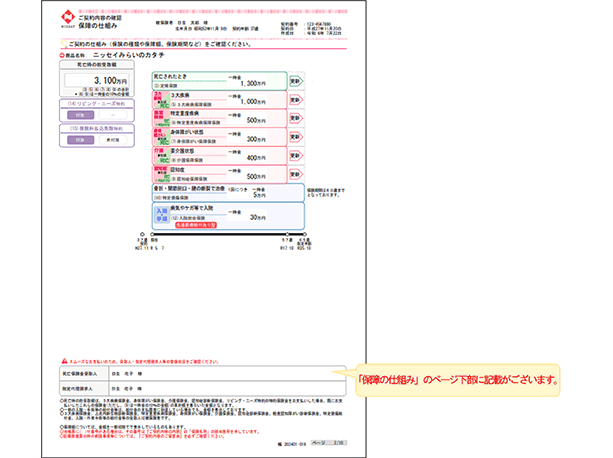Image resolution: width=613 pixels, height=458 pixels.
Task: Click the 更新 arrow on the 認知症 row
Action: 296,174
